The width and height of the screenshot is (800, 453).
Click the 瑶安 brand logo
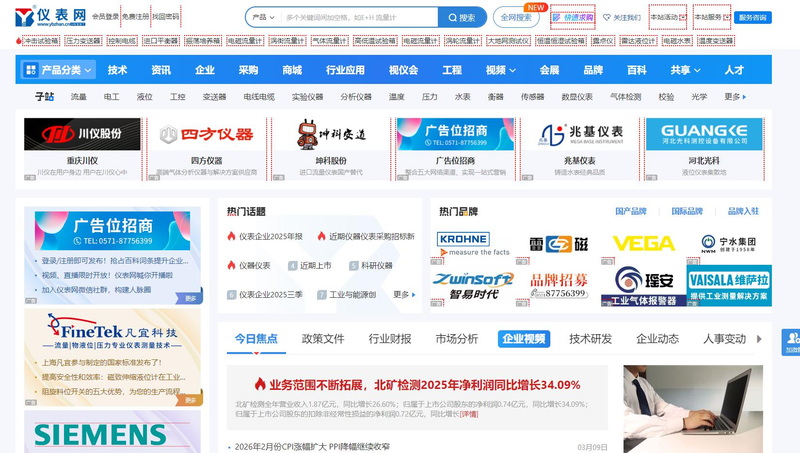(x=643, y=286)
